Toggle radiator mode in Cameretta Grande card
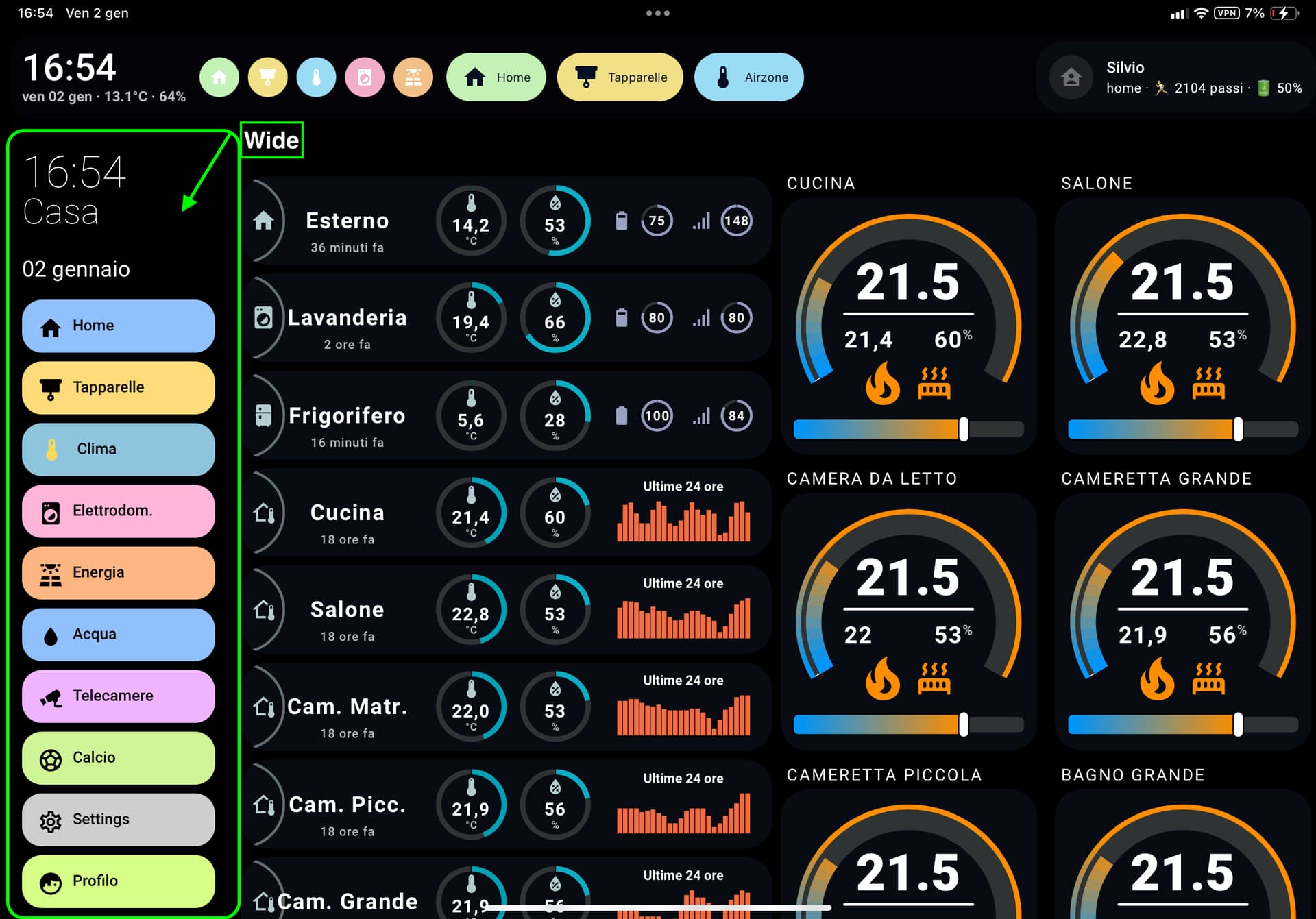Image resolution: width=1316 pixels, height=919 pixels. 1208,678
